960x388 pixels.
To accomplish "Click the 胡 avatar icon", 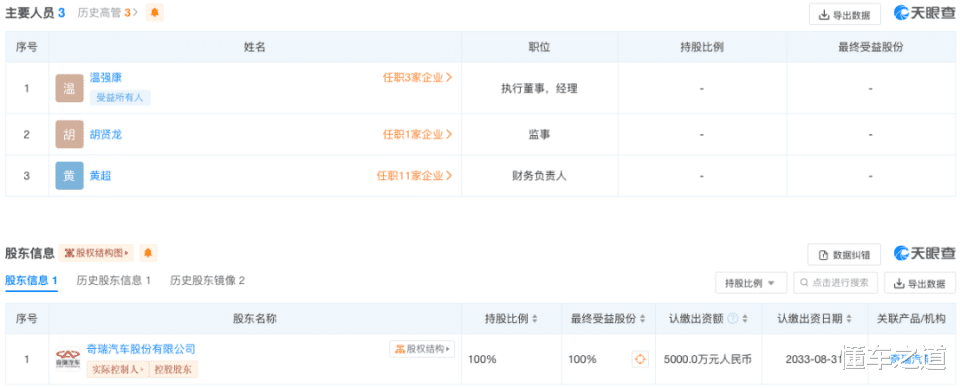I will (x=69, y=134).
